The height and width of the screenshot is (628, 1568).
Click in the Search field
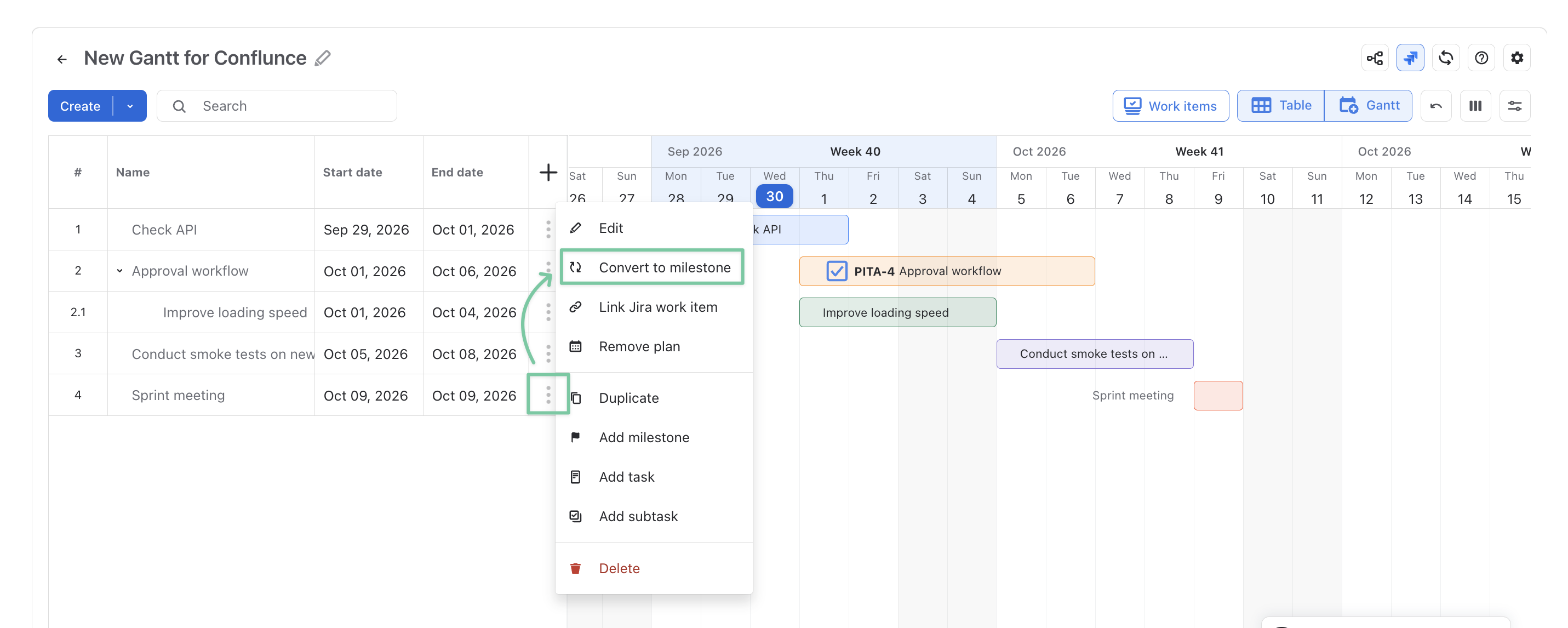(x=277, y=106)
